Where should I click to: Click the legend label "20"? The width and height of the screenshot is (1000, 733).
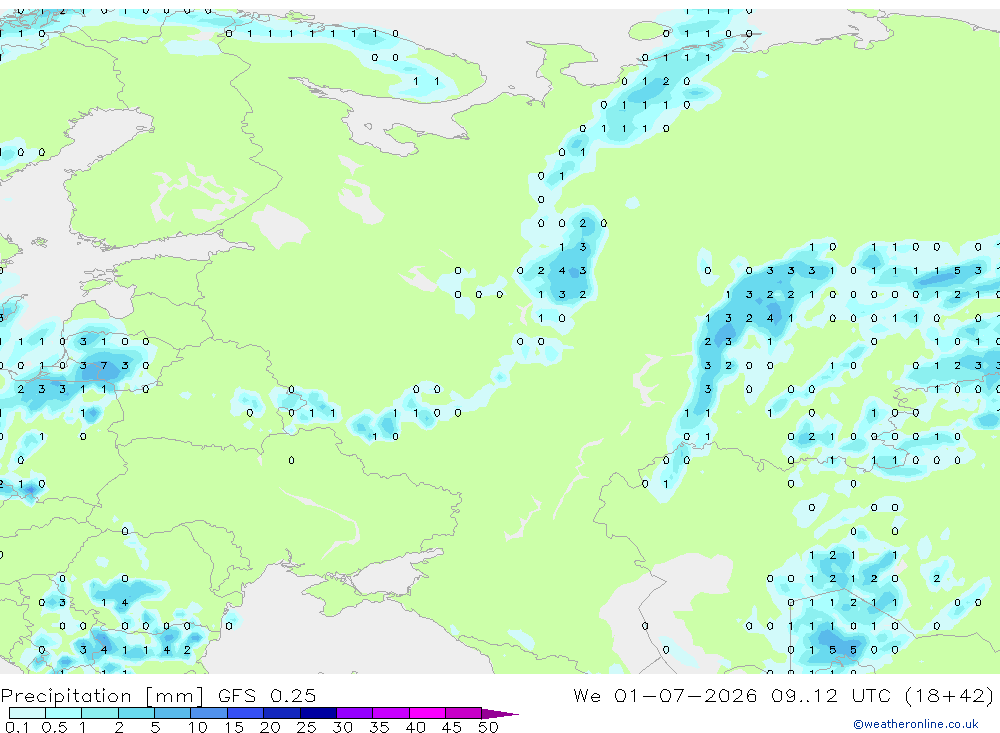tap(270, 727)
